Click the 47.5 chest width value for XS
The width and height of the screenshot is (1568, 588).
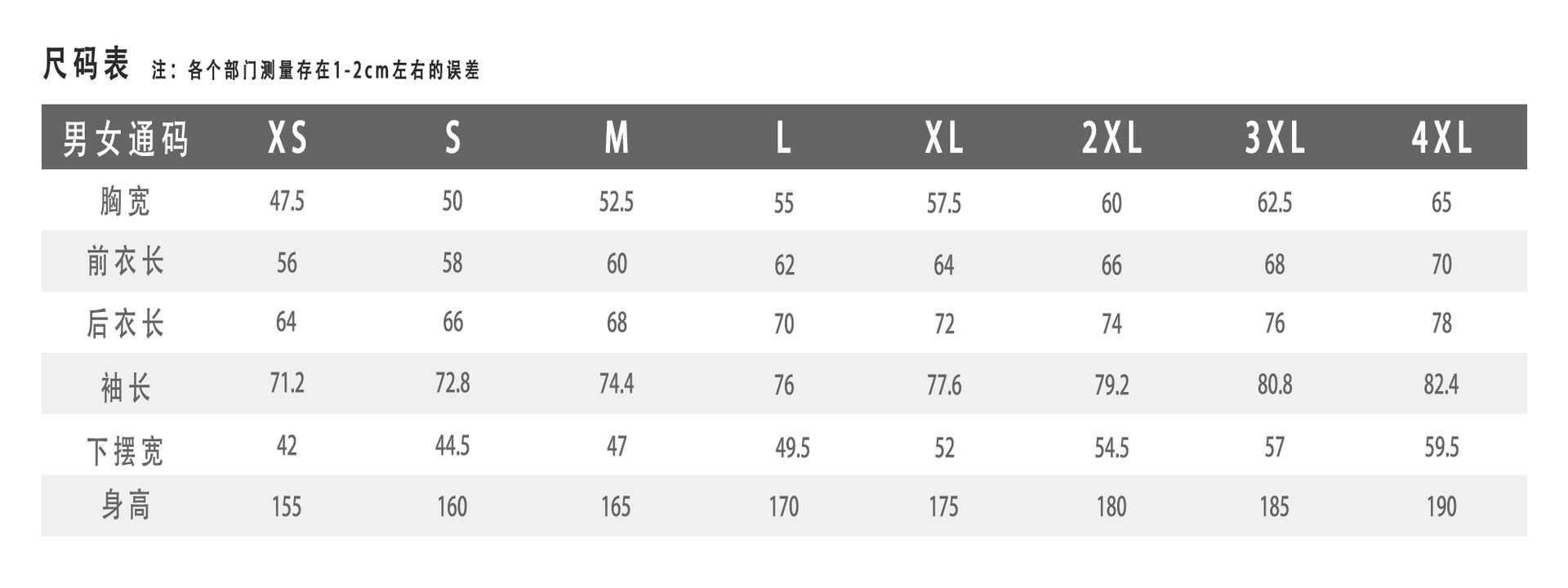click(287, 201)
